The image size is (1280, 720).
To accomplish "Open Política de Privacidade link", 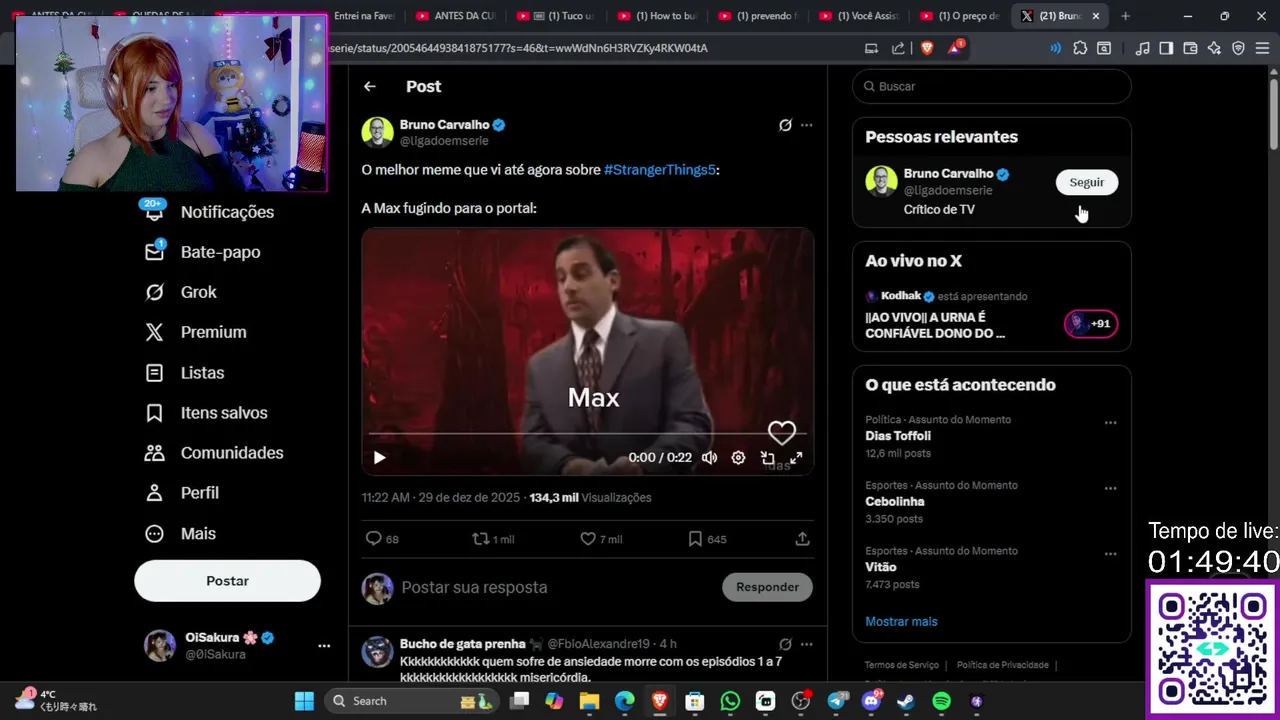I will (x=1002, y=665).
